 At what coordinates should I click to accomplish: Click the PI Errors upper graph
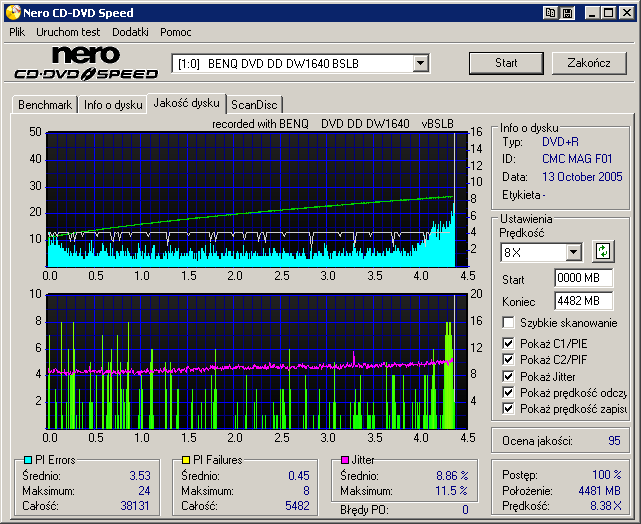tap(257, 199)
